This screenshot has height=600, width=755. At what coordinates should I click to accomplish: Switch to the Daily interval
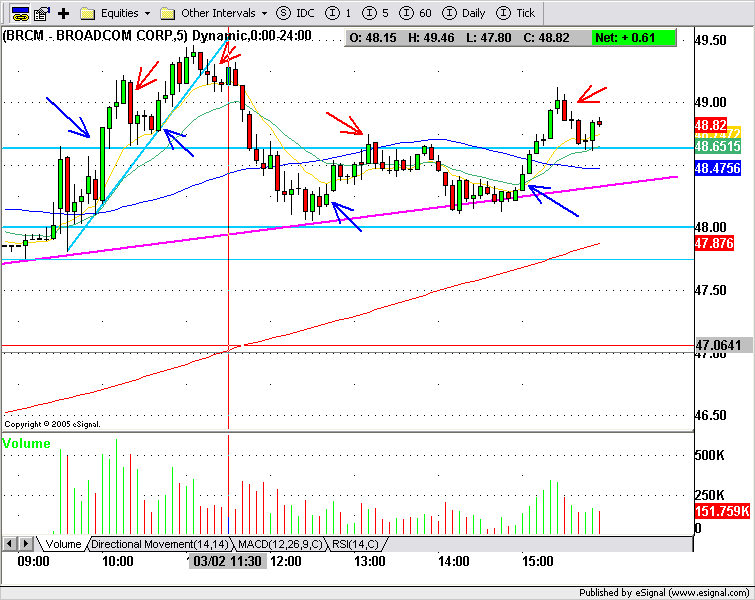point(464,13)
